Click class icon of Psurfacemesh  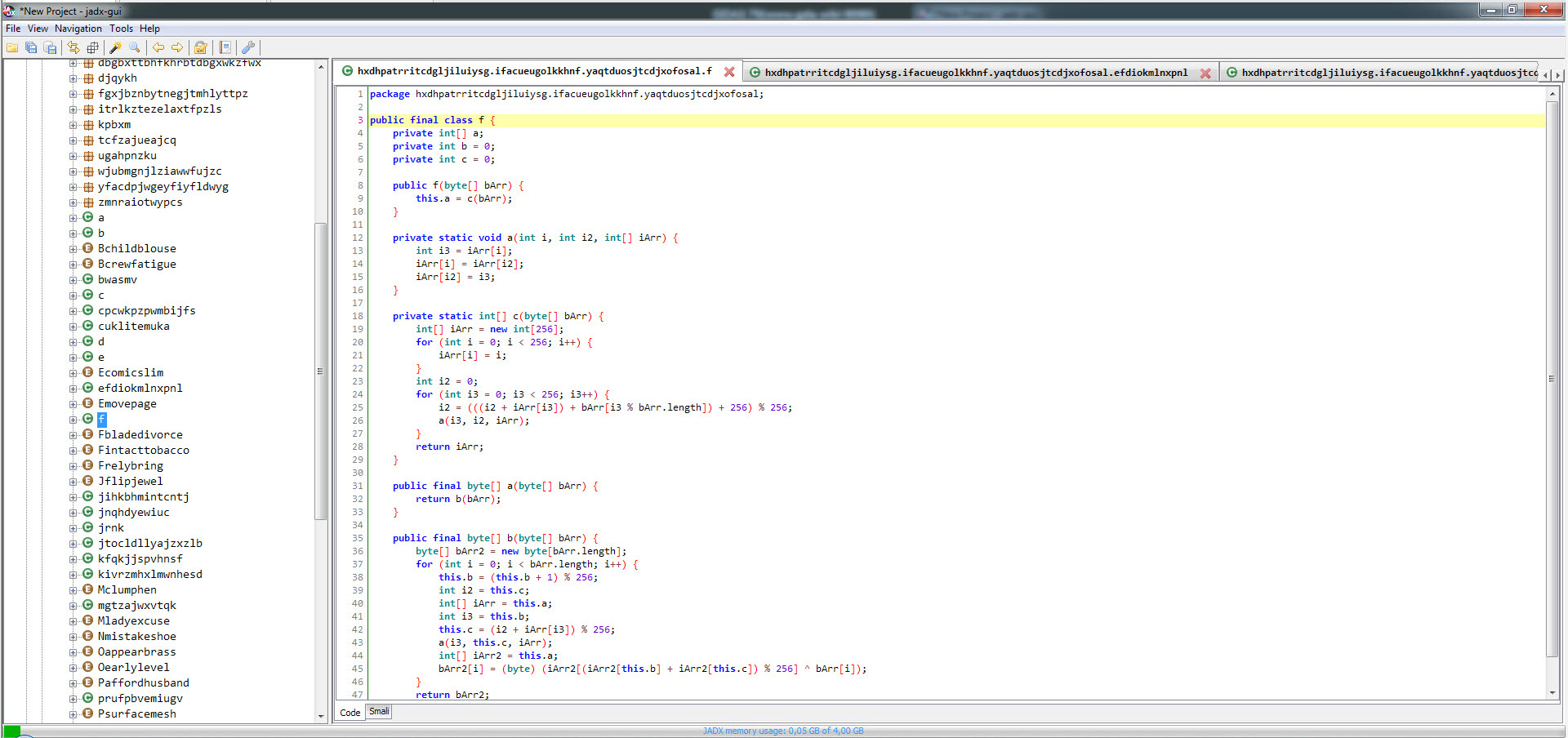pyautogui.click(x=88, y=714)
